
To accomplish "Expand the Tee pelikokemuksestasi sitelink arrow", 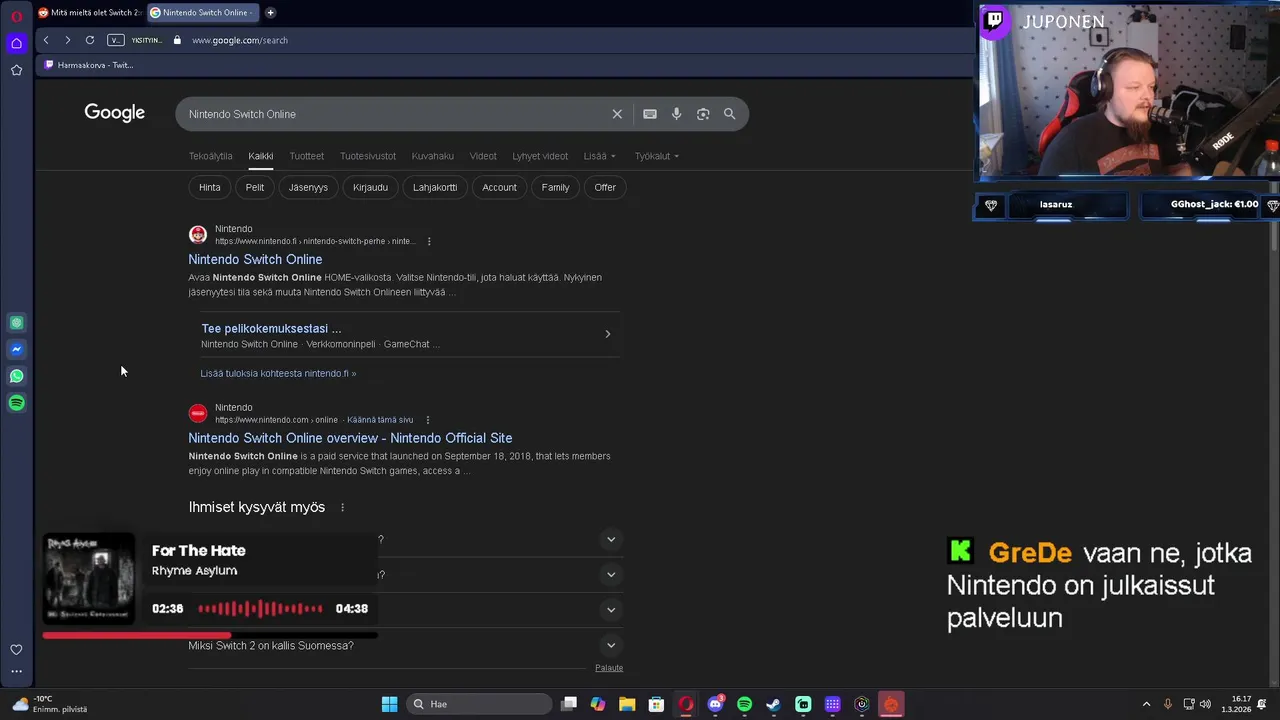I will [607, 334].
